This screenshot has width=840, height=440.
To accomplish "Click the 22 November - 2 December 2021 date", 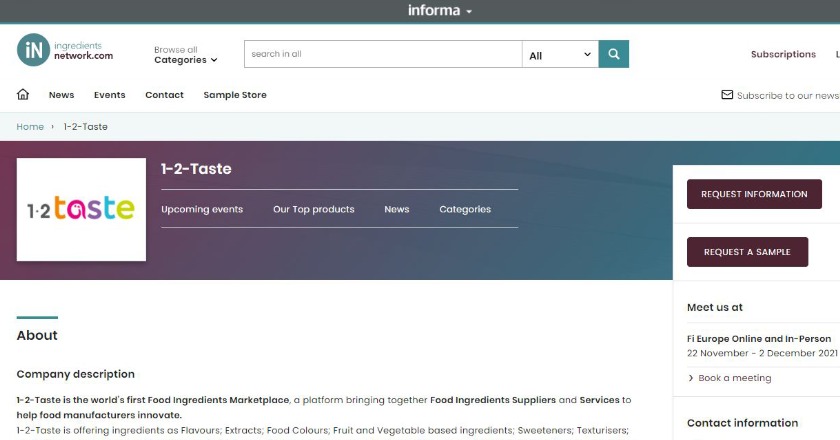I will (x=762, y=353).
